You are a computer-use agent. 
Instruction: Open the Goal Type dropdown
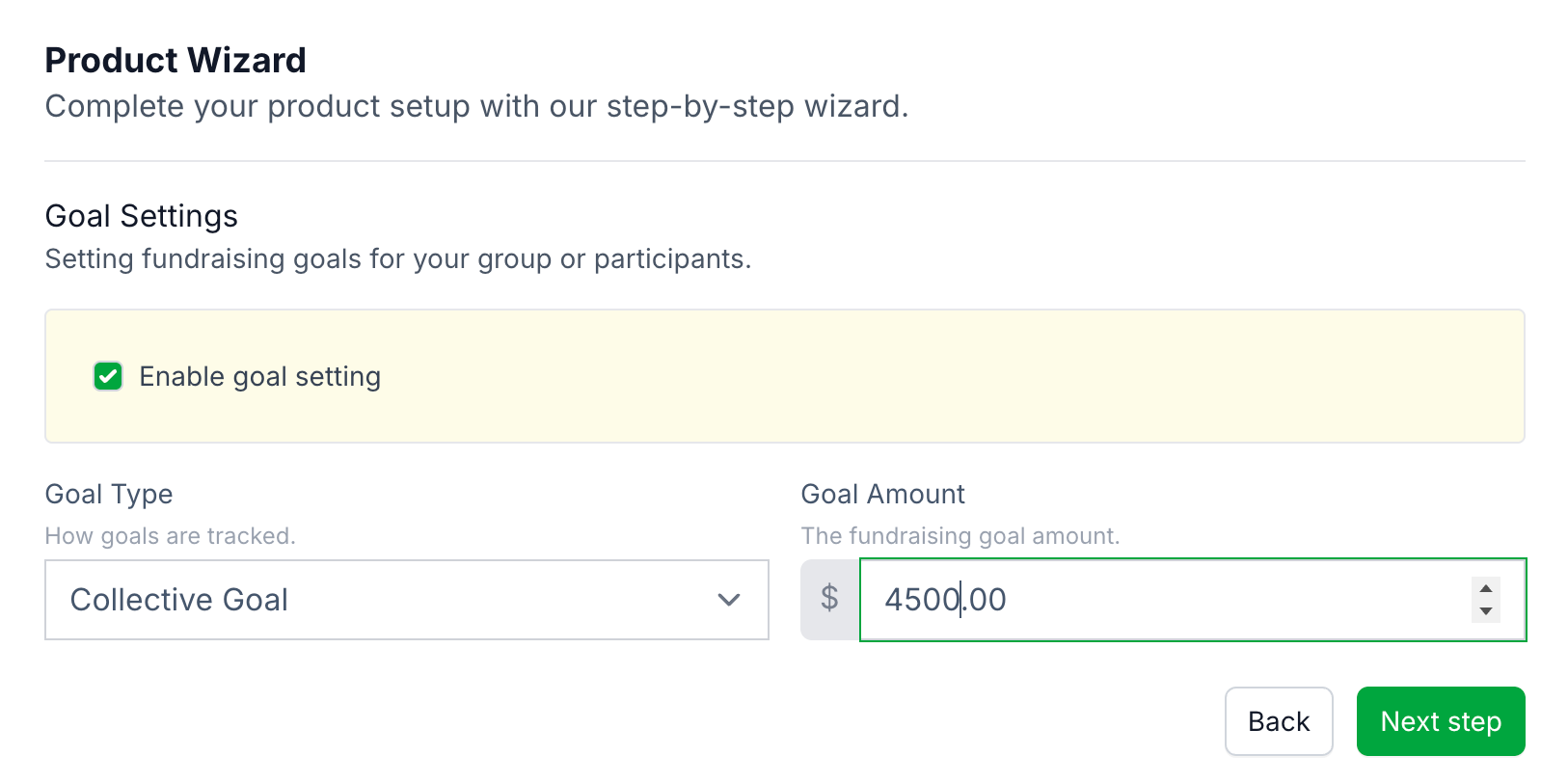coord(406,600)
